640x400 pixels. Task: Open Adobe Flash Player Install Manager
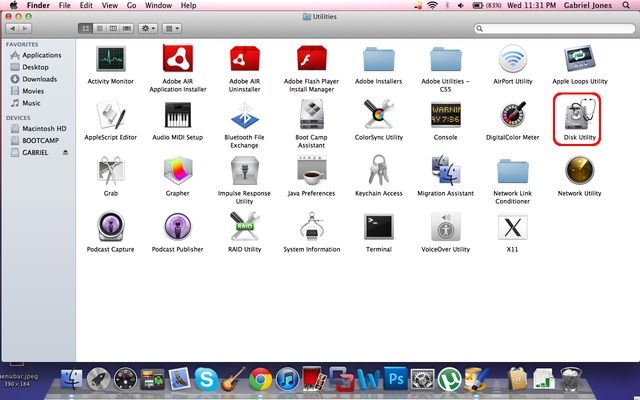tap(311, 58)
